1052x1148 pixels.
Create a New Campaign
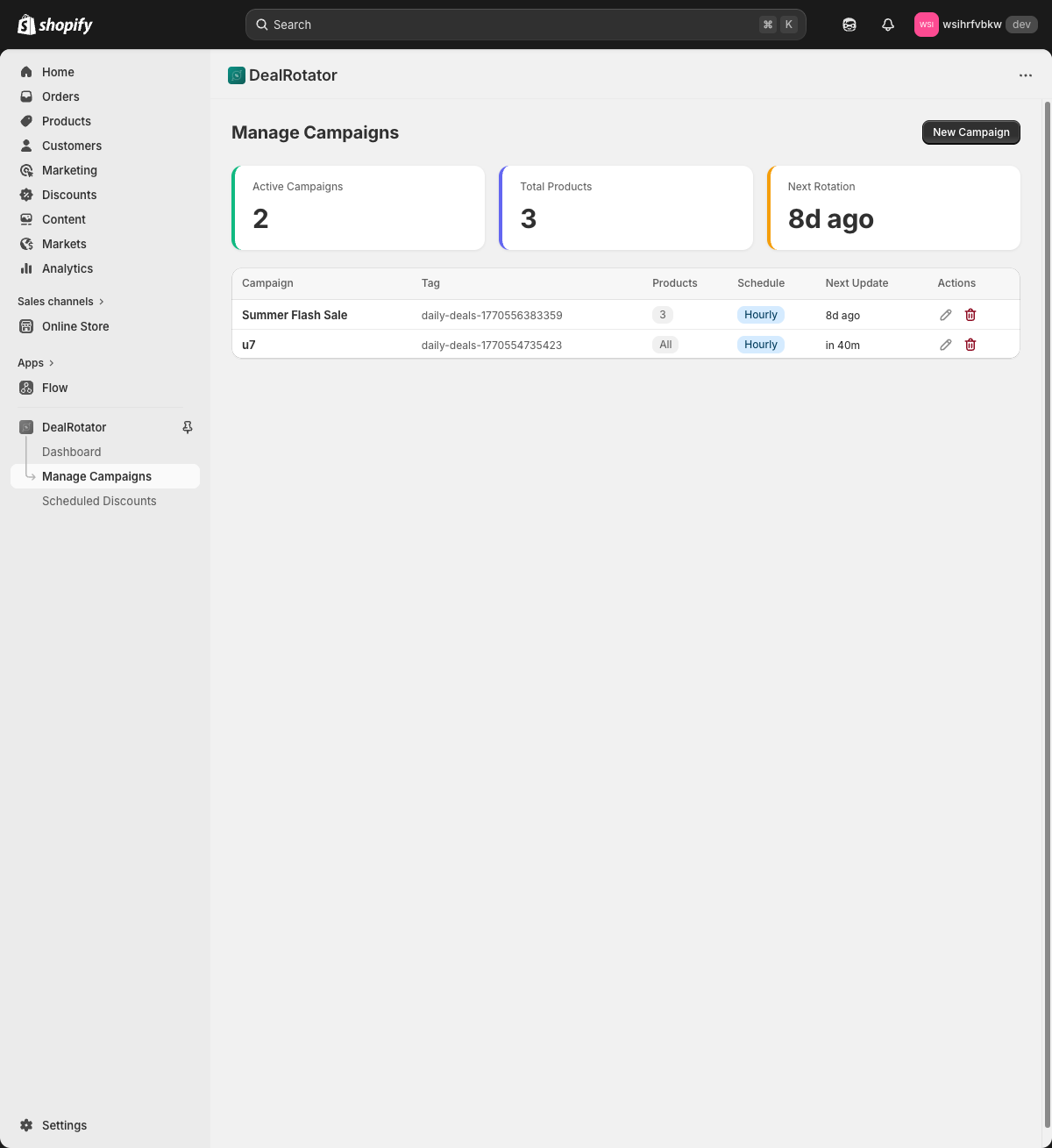click(x=970, y=132)
